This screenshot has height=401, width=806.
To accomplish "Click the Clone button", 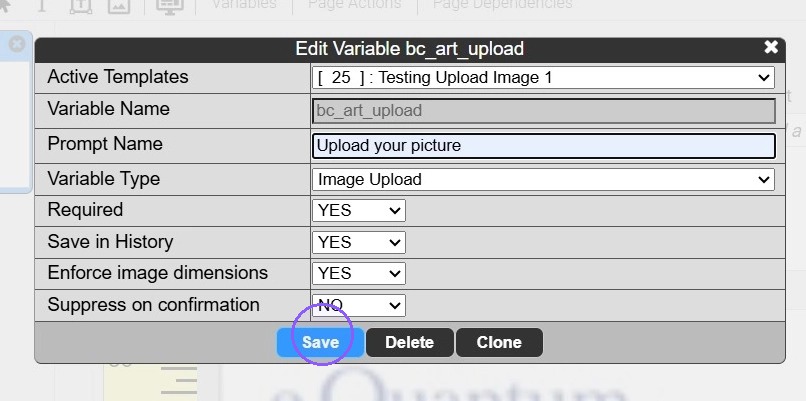I will 499,342.
